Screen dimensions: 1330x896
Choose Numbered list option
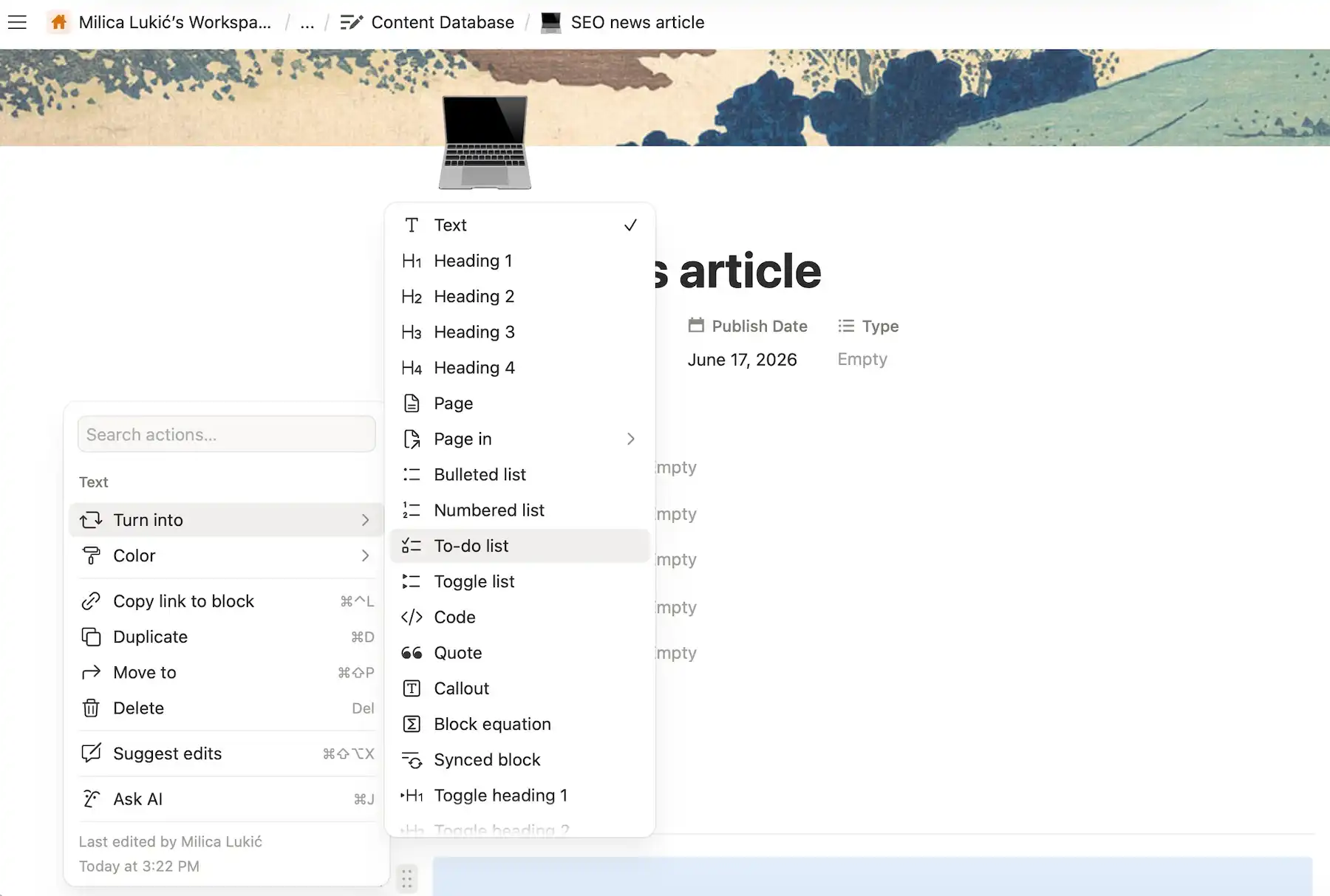pyautogui.click(x=519, y=510)
